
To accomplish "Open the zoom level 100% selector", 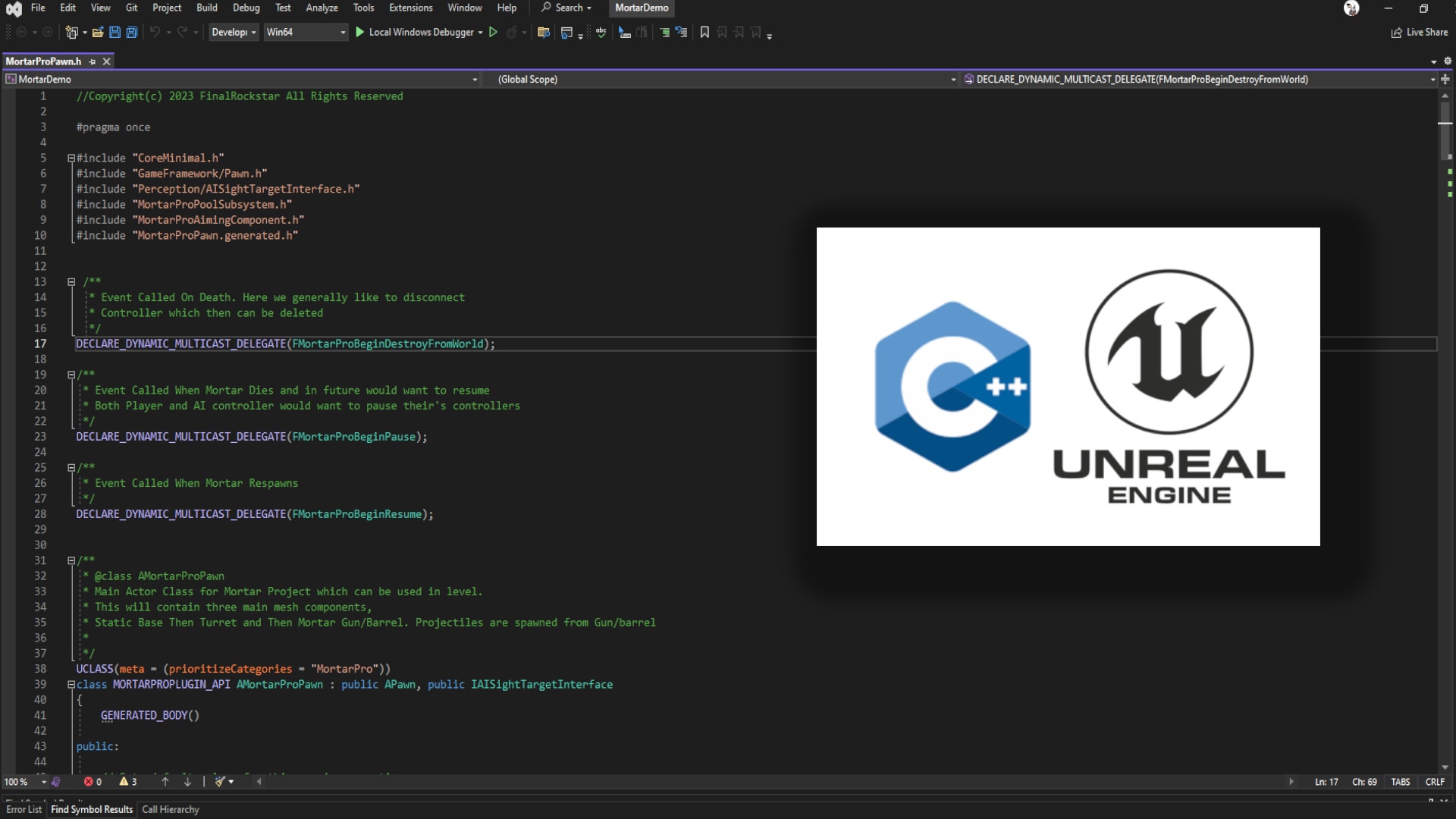I will coord(23,781).
